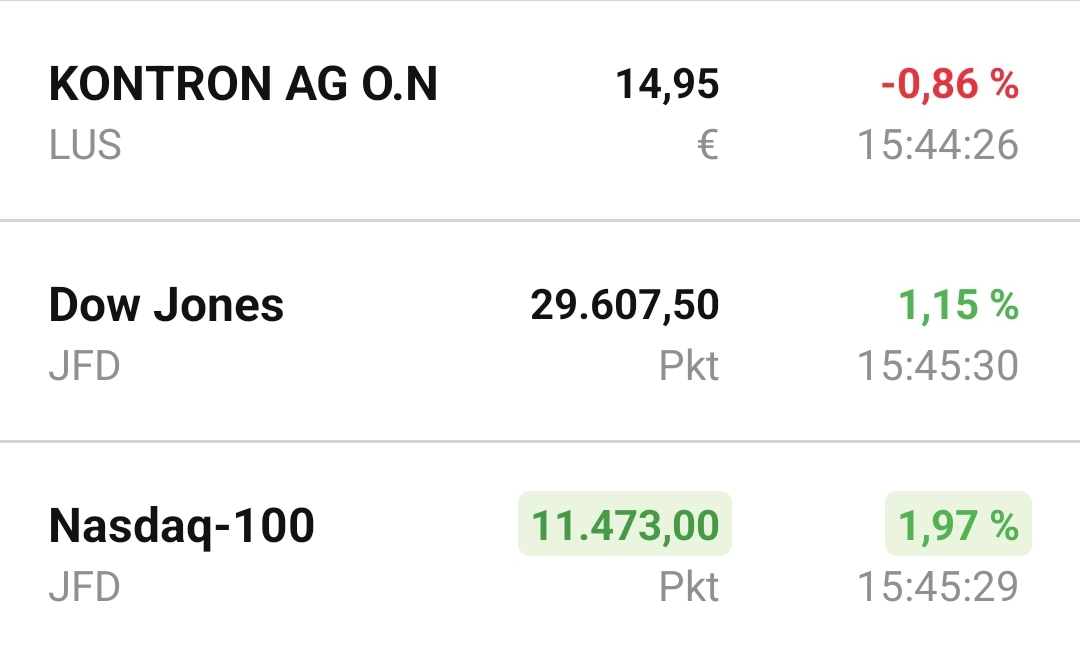This screenshot has width=1080, height=656.
Task: Click the KONTRON price of 14,95
Action: (667, 84)
